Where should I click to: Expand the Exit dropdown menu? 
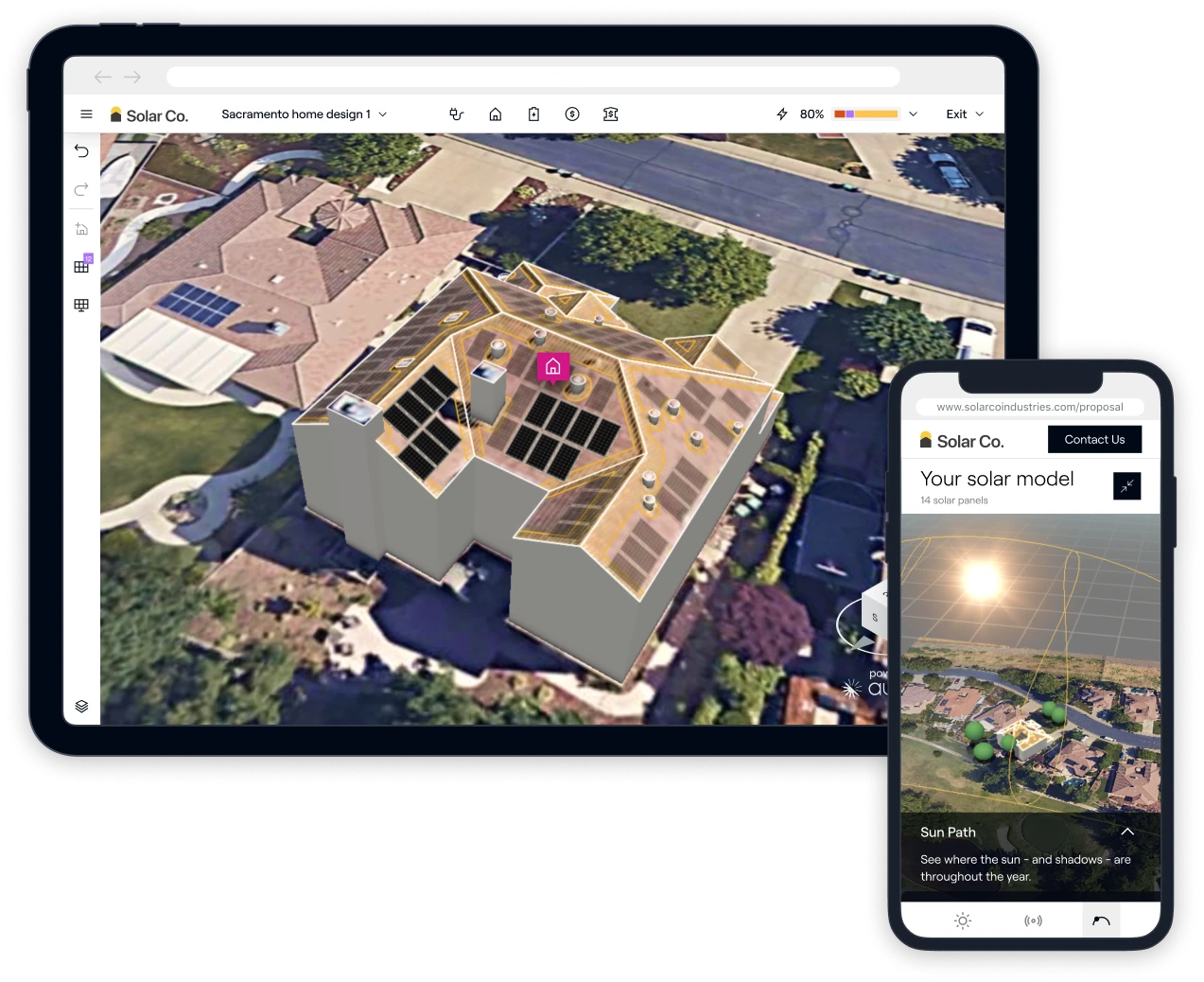tap(964, 114)
